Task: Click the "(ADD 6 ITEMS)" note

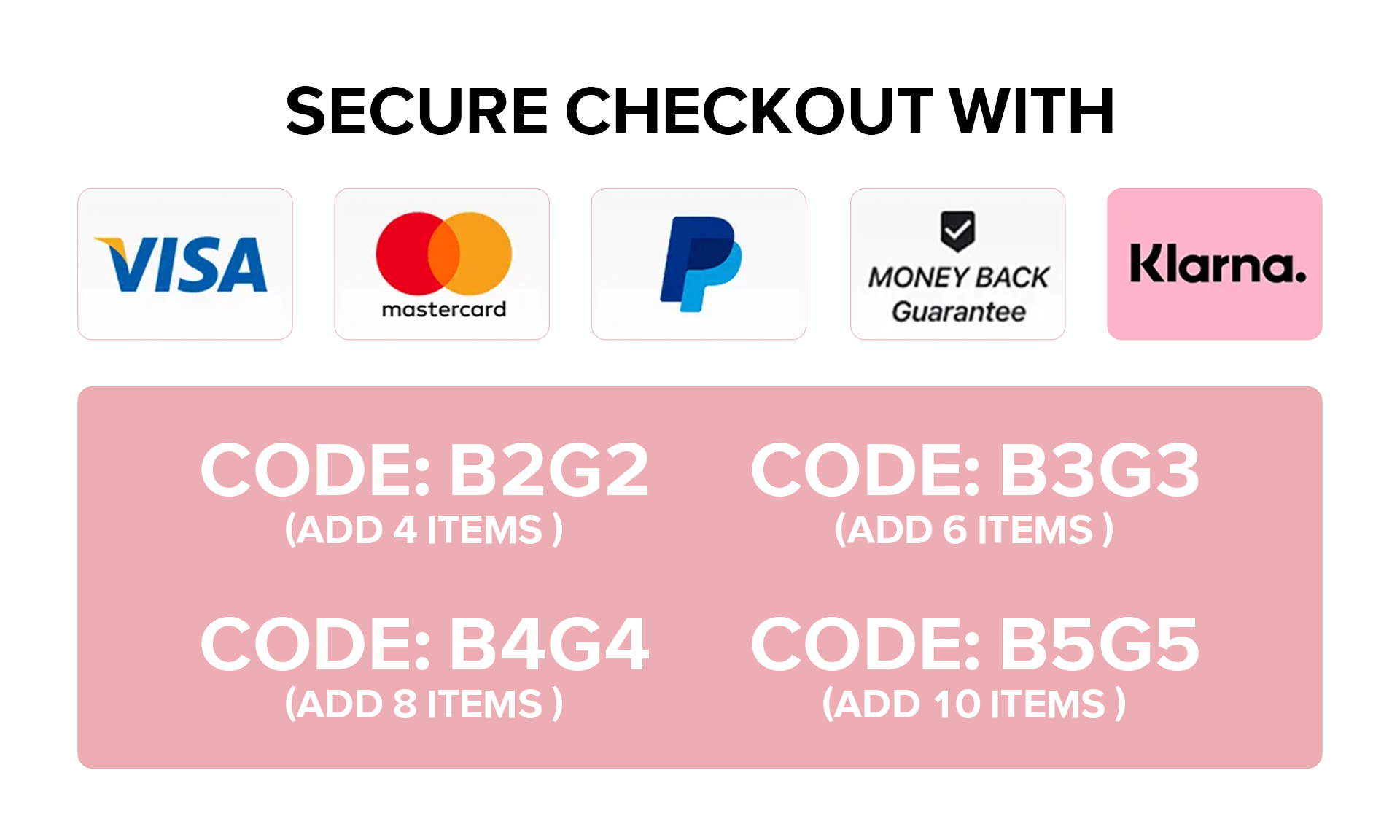Action: pyautogui.click(x=974, y=530)
